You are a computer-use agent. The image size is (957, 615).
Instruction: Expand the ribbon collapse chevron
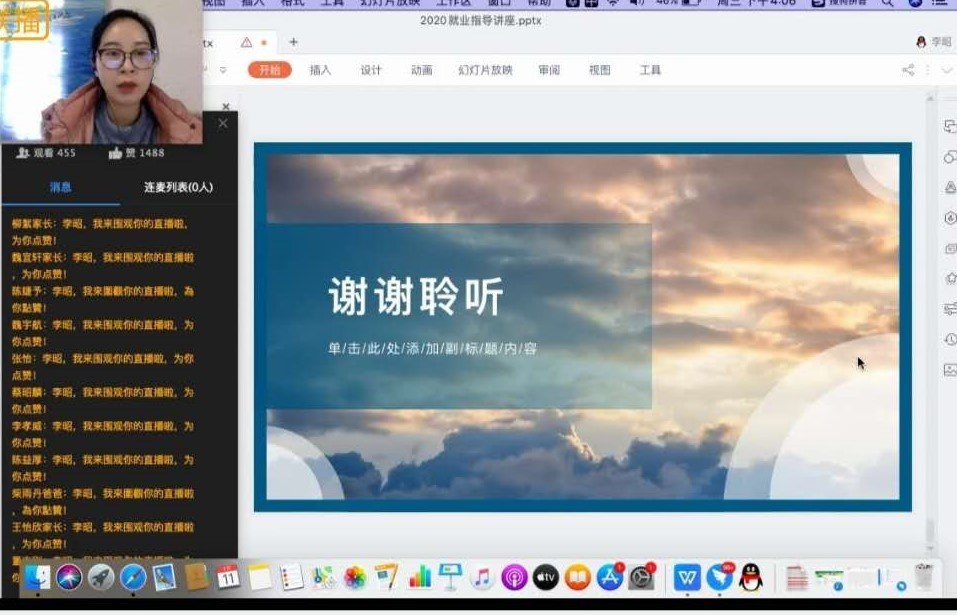pos(946,70)
